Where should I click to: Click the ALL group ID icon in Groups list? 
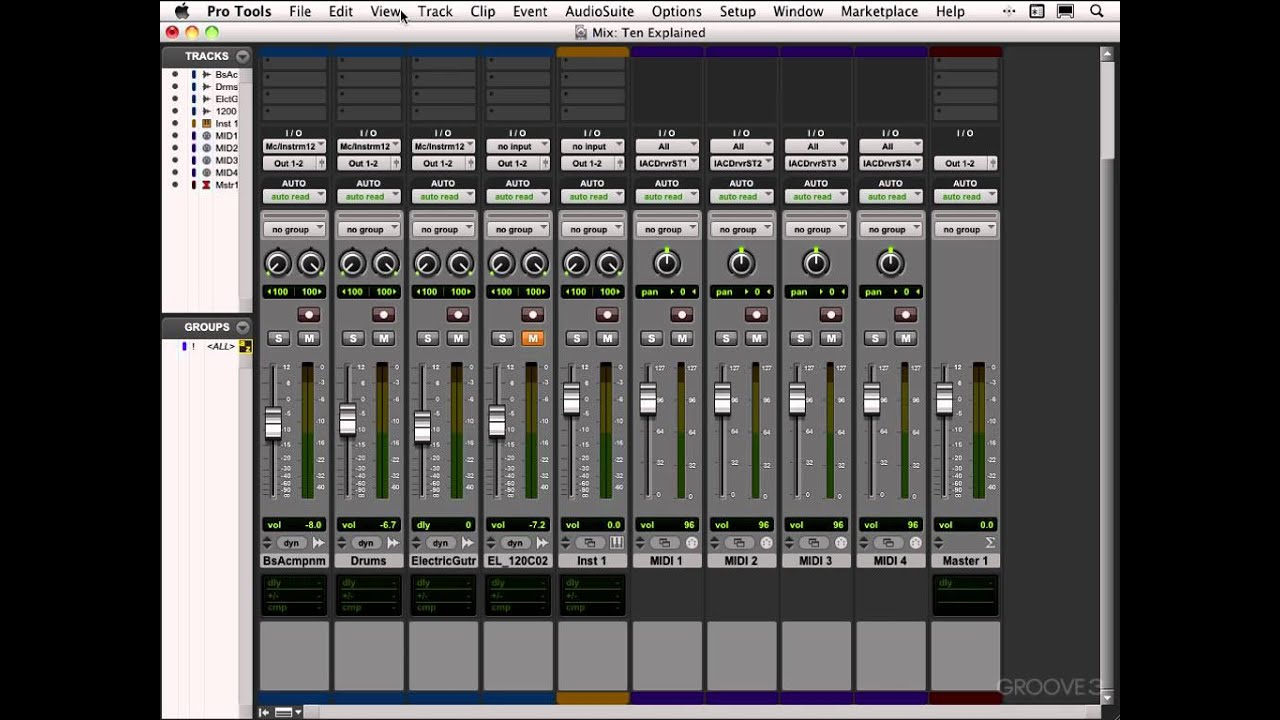point(245,346)
